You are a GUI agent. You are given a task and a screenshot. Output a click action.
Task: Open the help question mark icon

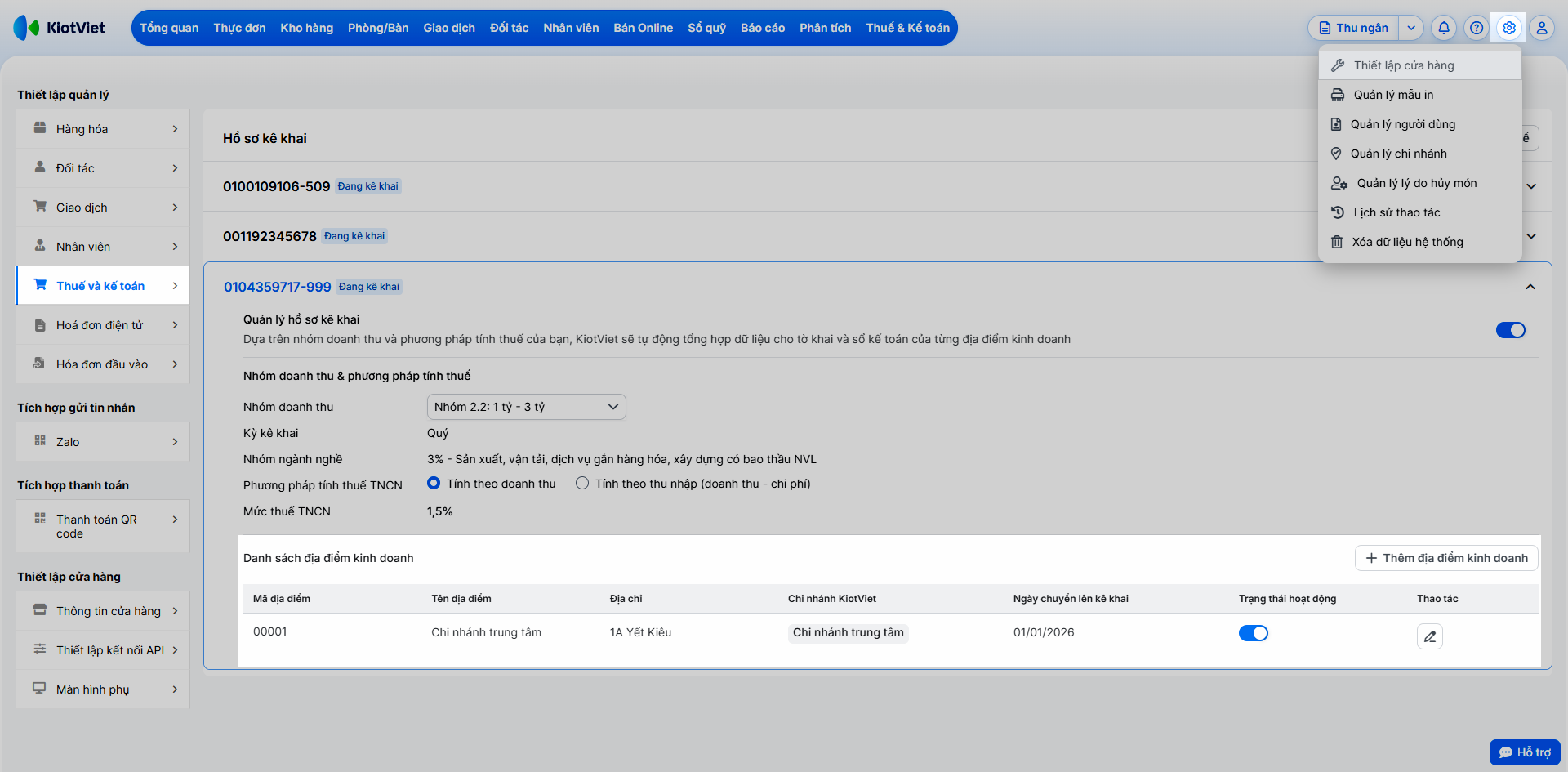click(1476, 28)
